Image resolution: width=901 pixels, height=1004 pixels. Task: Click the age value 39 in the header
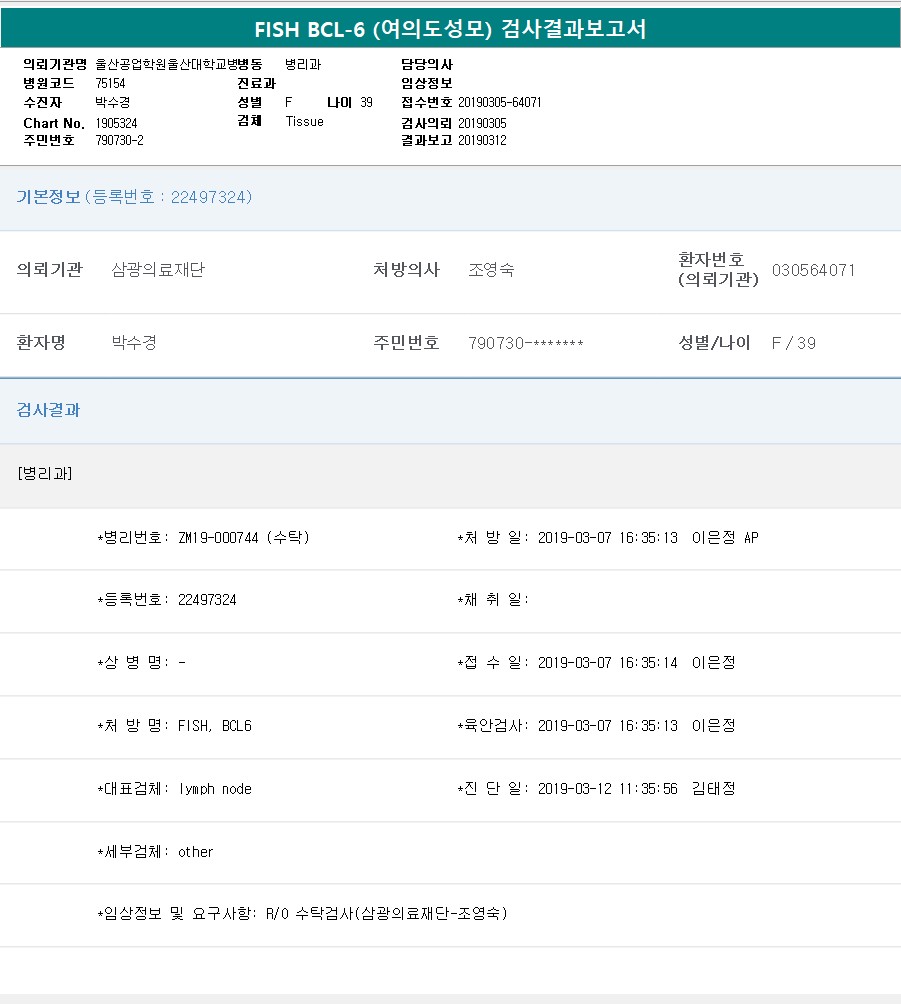click(x=366, y=102)
